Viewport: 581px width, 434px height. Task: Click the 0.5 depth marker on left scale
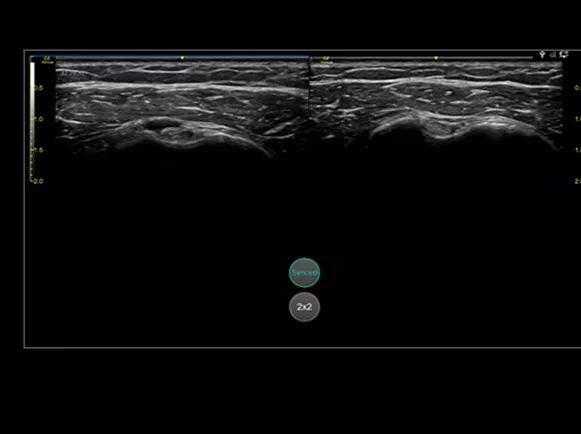[x=39, y=88]
